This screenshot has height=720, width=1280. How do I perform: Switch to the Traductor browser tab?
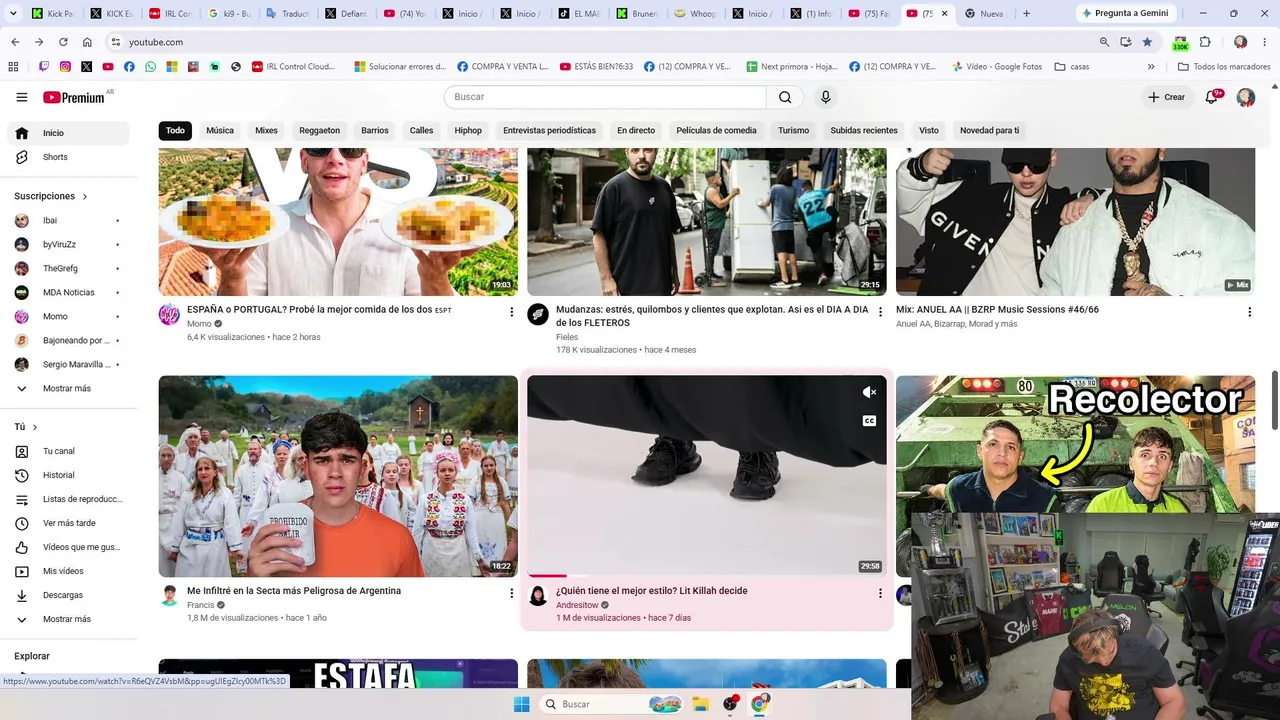tap(287, 14)
